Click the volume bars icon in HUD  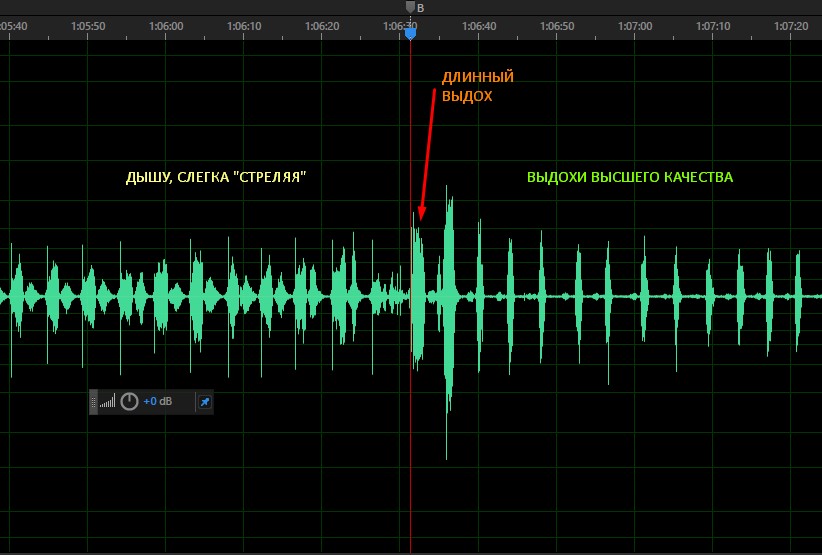(x=107, y=402)
